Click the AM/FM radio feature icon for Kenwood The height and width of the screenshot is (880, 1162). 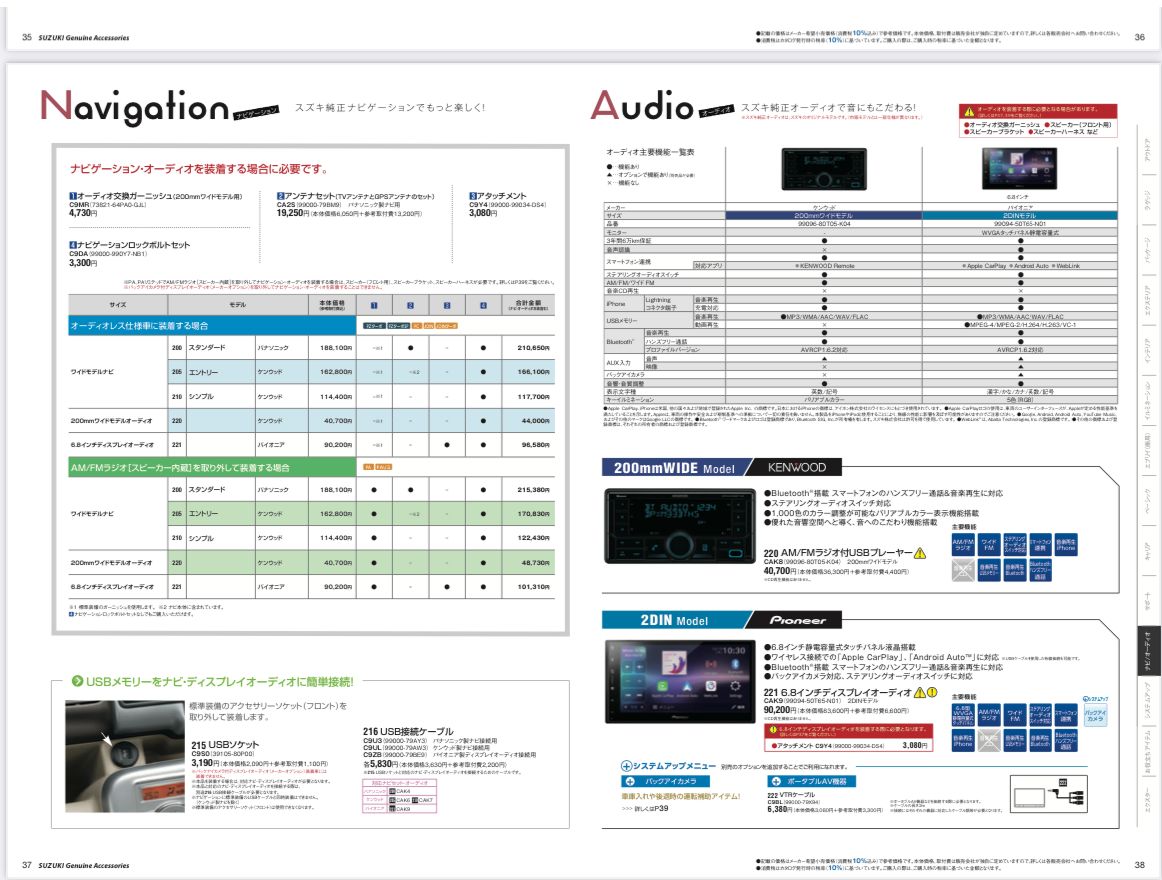[964, 544]
